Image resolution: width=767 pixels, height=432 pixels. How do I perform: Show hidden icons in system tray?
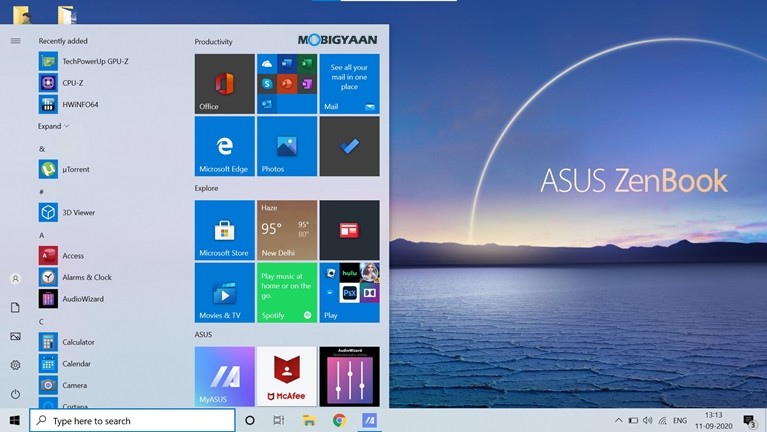(618, 420)
